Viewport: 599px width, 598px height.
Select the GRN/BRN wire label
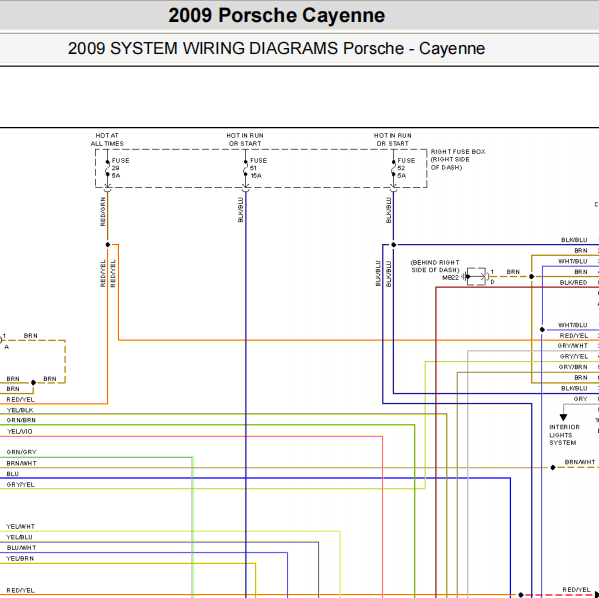(21, 420)
